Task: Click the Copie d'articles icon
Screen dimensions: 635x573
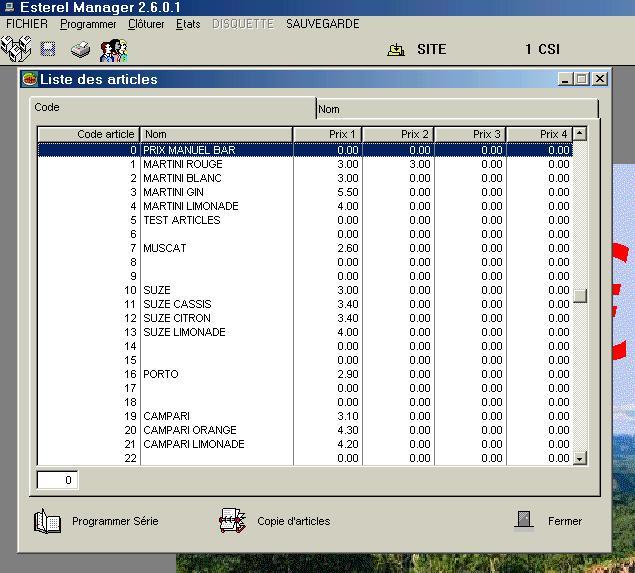Action: point(232,520)
